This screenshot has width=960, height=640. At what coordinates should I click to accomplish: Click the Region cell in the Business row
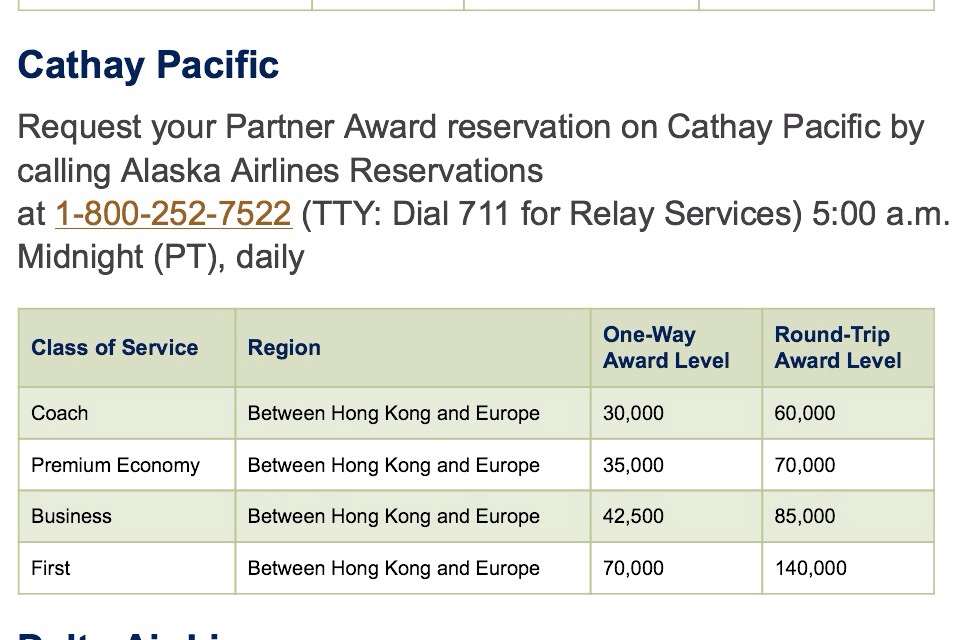[x=393, y=516]
